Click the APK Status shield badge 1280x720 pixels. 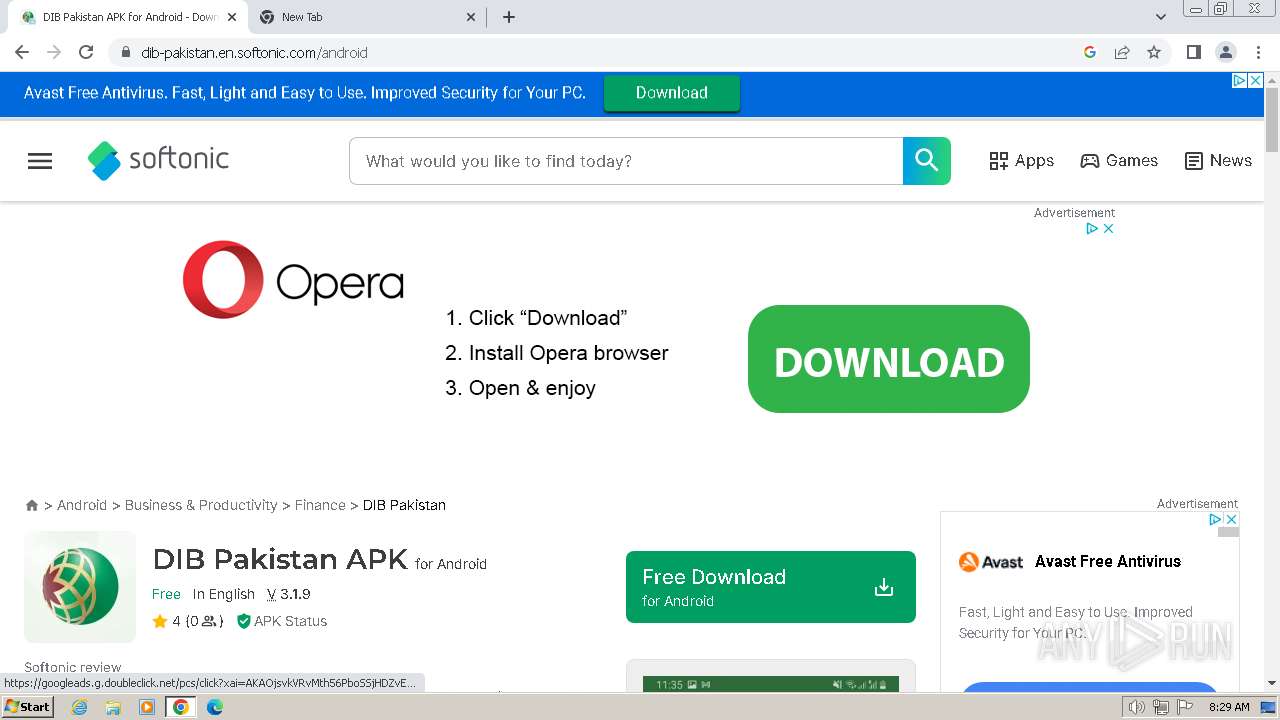click(x=243, y=621)
